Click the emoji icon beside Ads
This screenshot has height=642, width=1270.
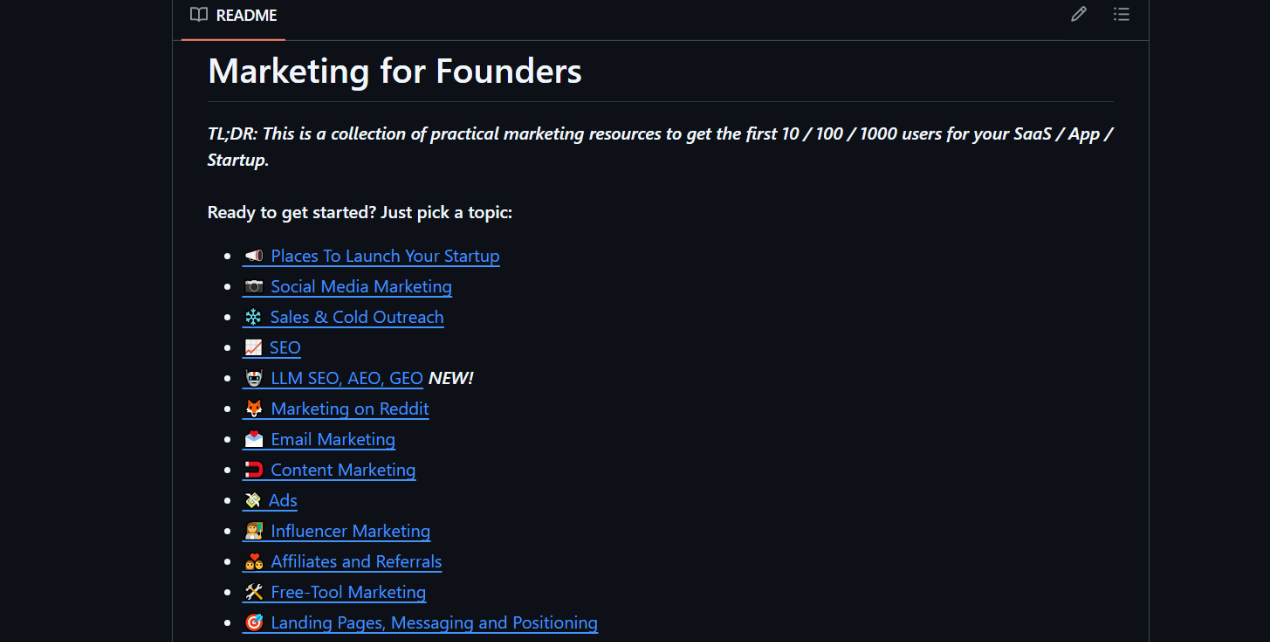[x=253, y=500]
